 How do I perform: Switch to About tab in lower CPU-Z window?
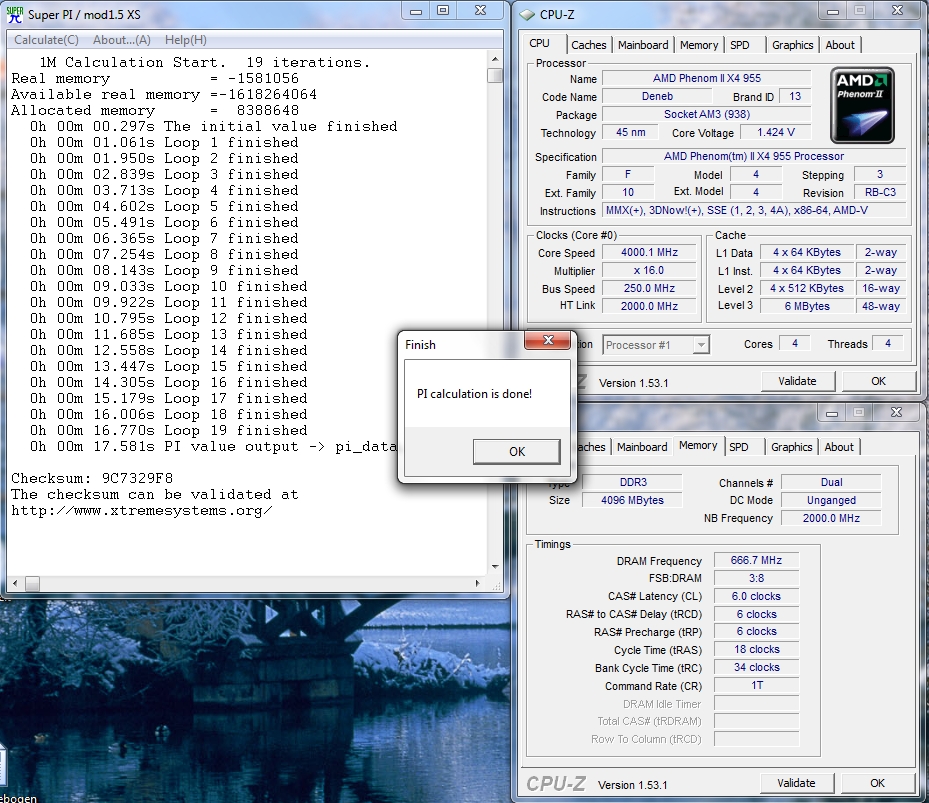pos(839,447)
